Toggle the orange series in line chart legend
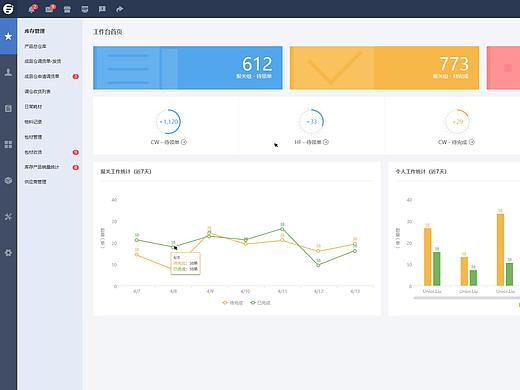This screenshot has width=520, height=390. (233, 303)
